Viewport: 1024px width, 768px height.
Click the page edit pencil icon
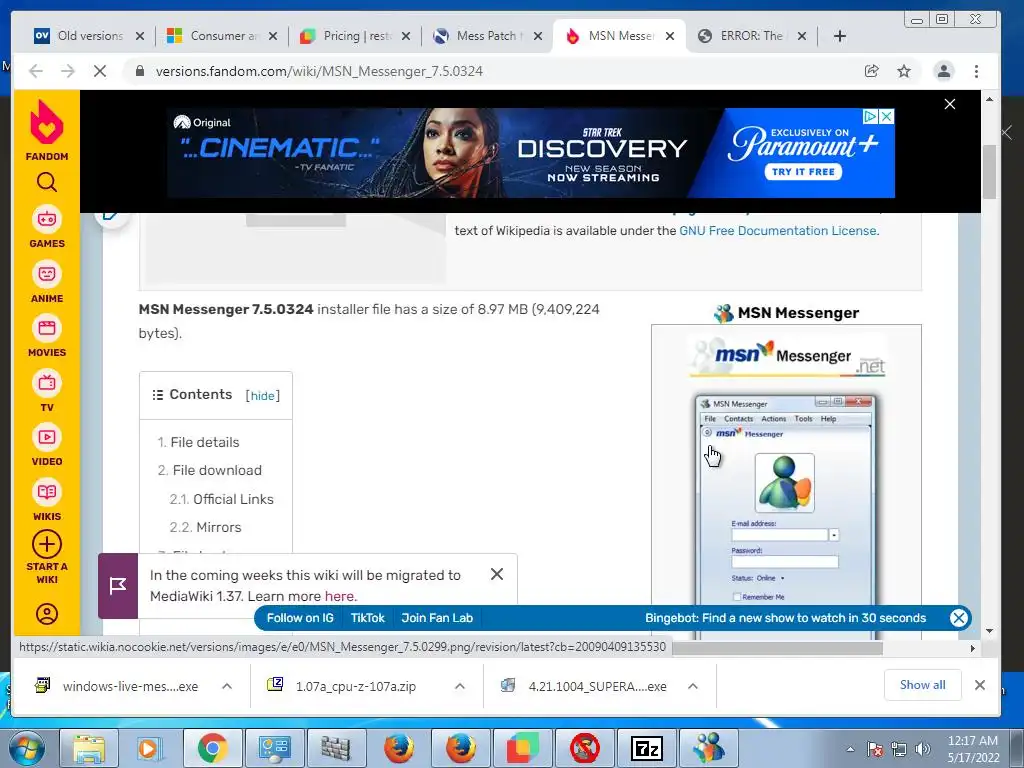[x=111, y=214]
